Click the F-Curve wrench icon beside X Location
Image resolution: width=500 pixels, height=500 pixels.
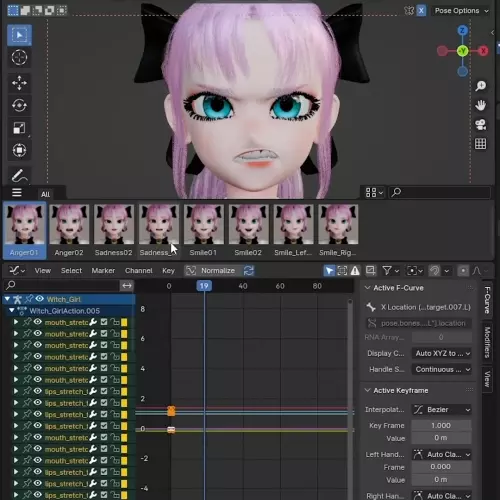coord(371,307)
